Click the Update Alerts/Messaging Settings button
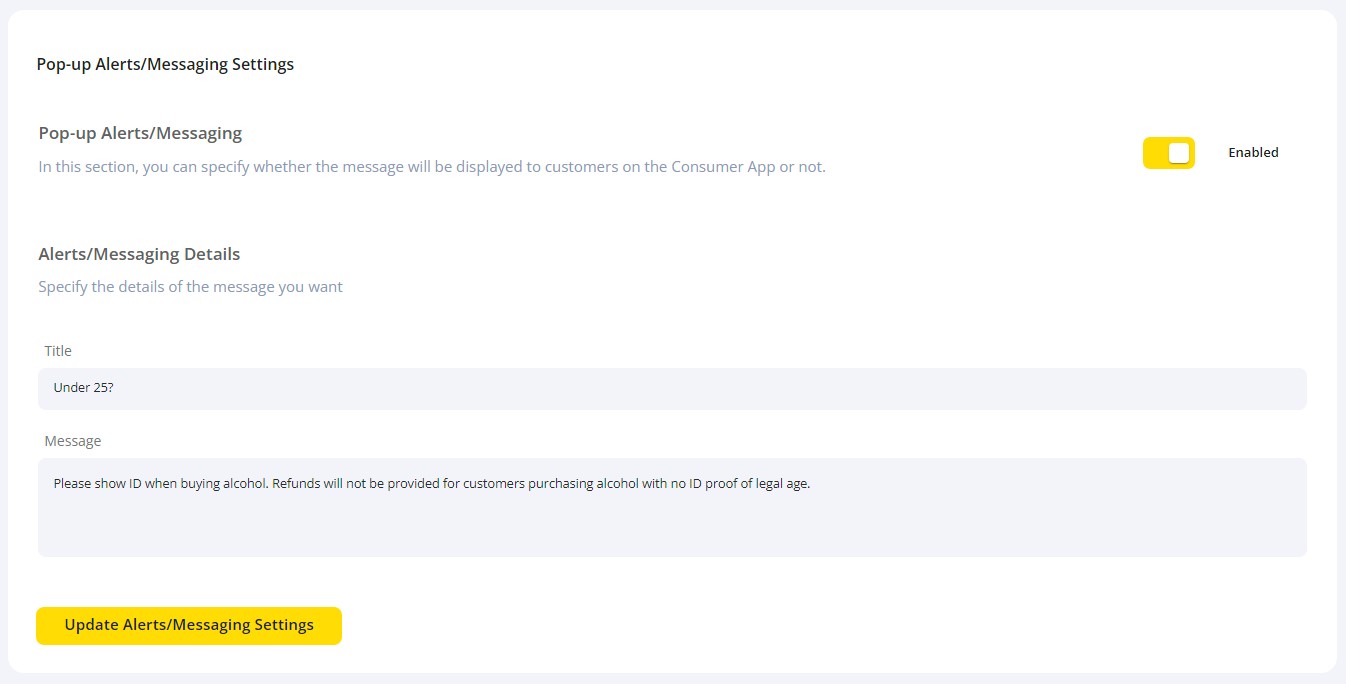The width and height of the screenshot is (1346, 684). coord(188,625)
